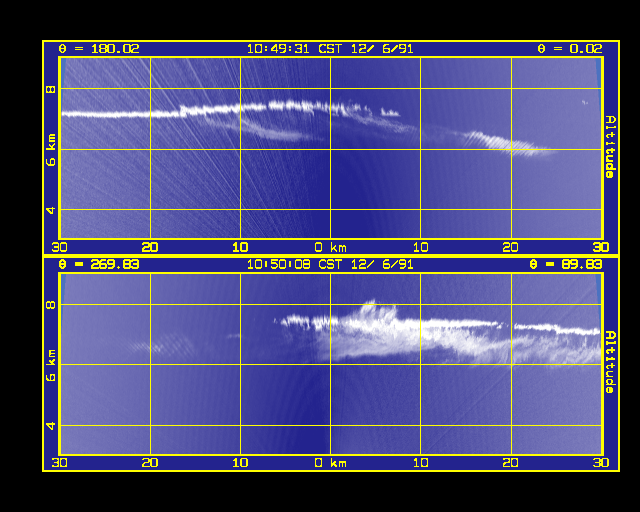Select the 10:49:31 CST timestamp header

[330, 49]
